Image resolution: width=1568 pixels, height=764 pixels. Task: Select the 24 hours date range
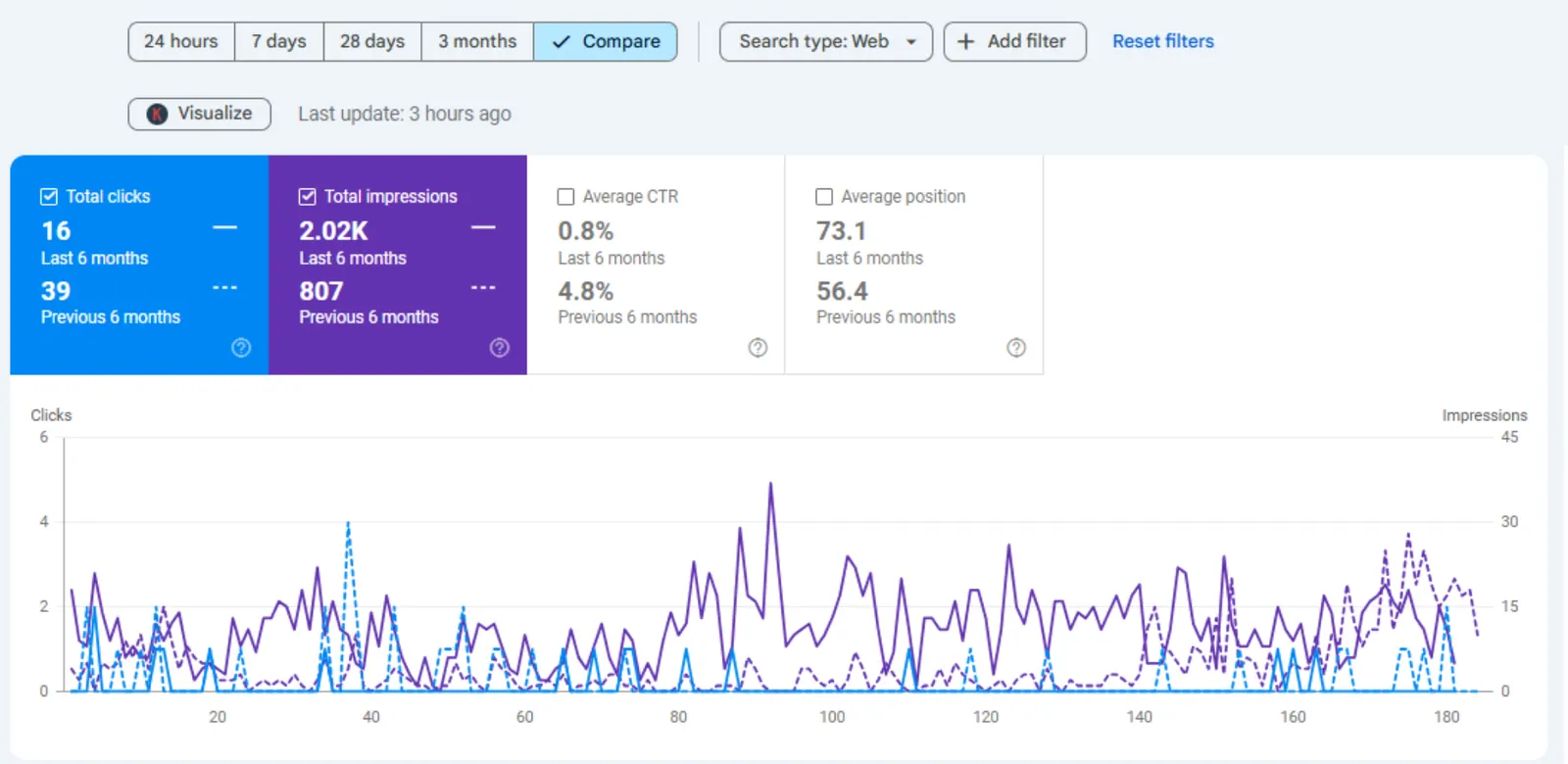point(181,42)
